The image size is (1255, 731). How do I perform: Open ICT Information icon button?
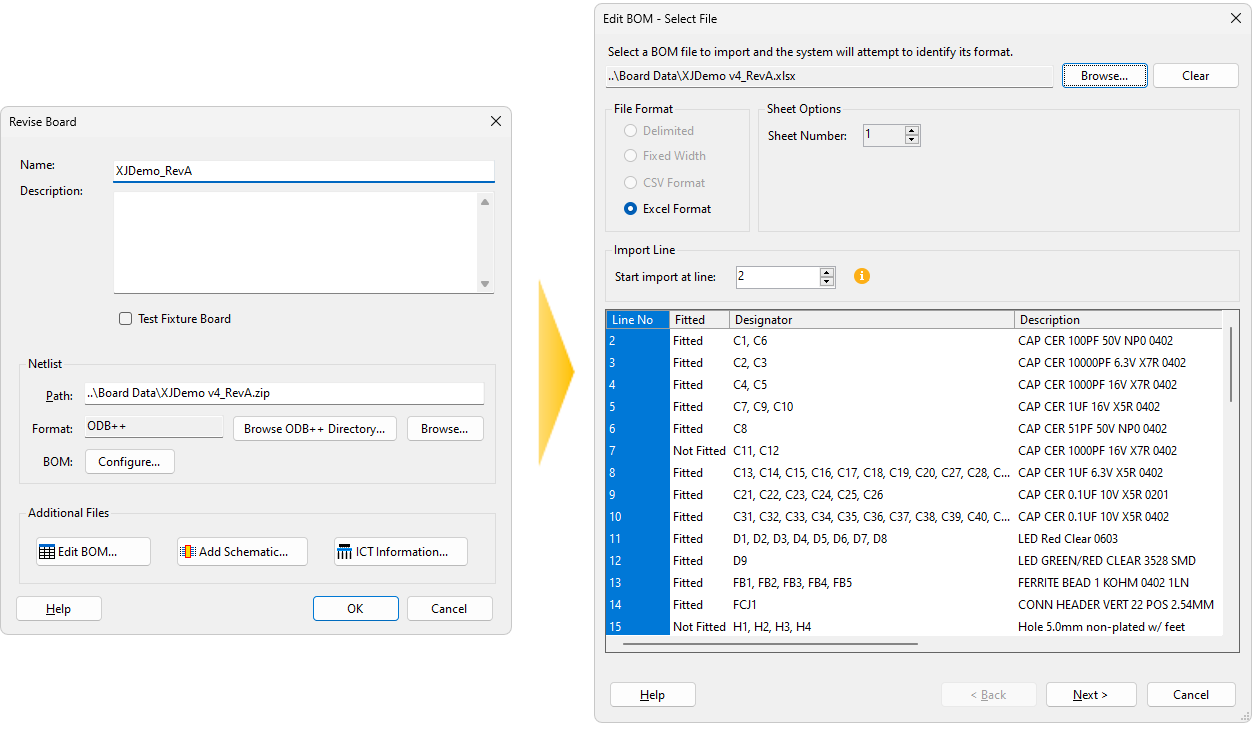click(x=400, y=552)
